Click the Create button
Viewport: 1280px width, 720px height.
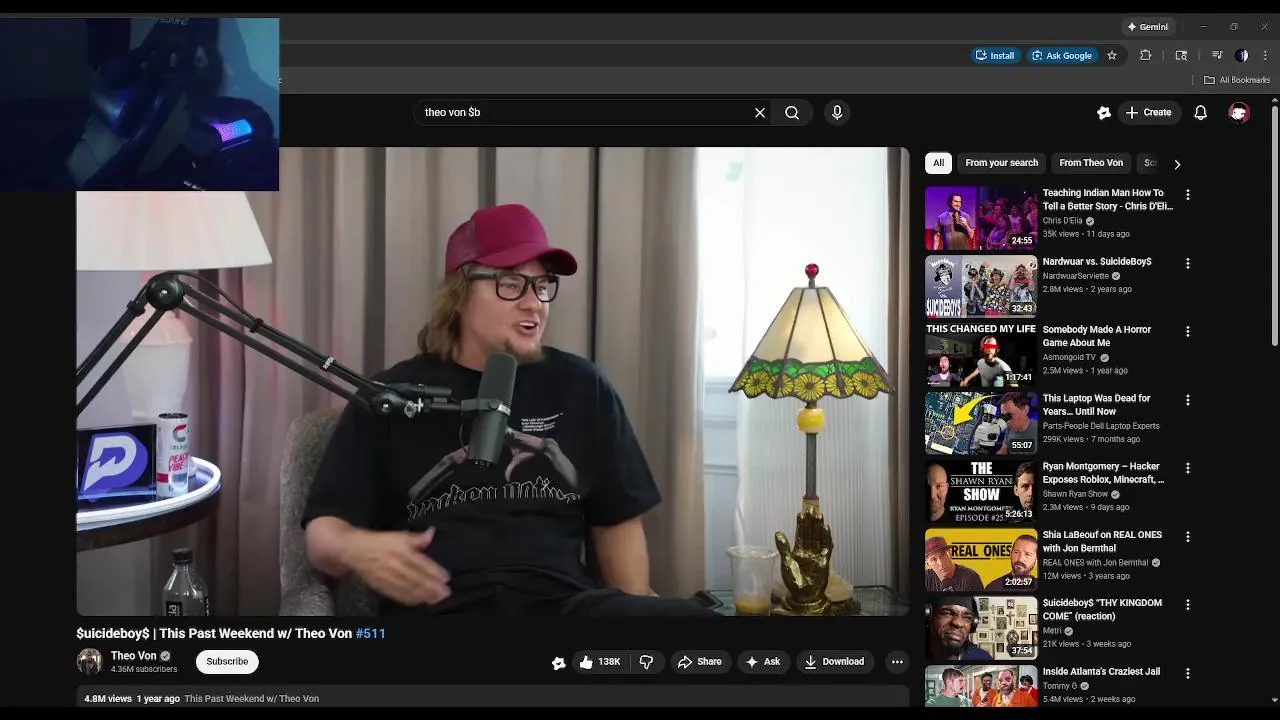click(x=1148, y=113)
